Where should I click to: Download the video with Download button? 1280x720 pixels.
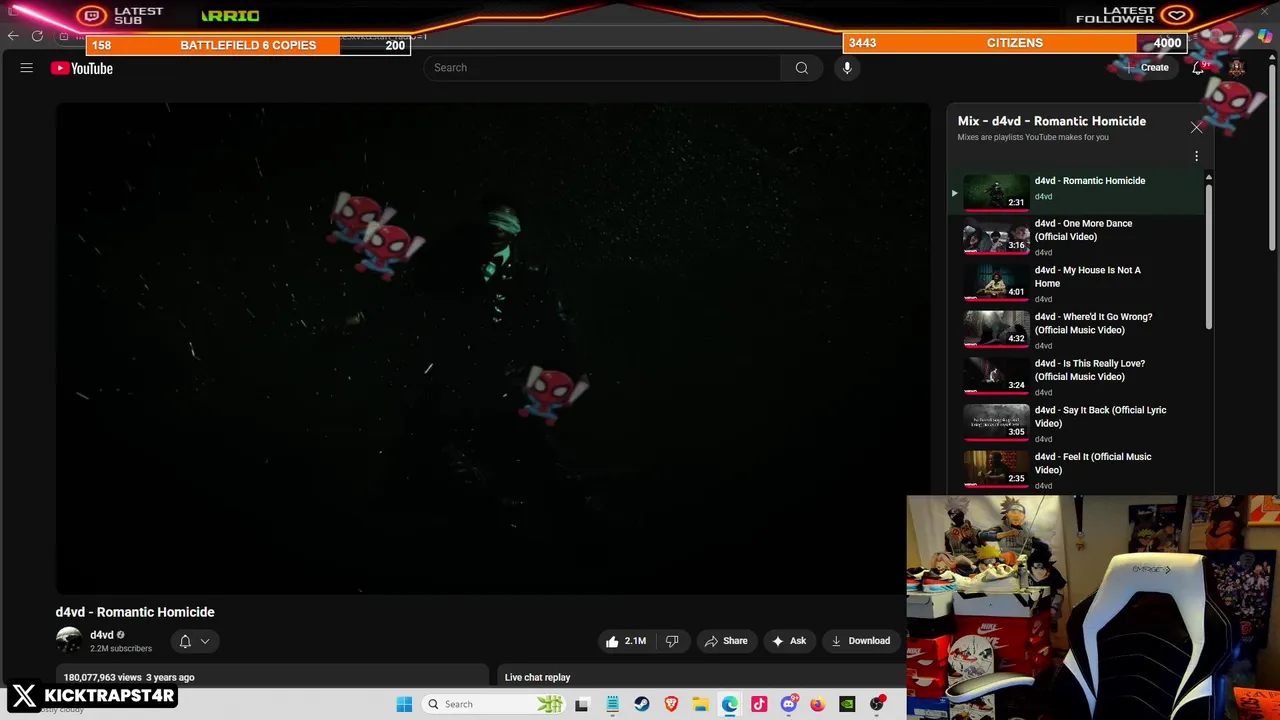860,641
